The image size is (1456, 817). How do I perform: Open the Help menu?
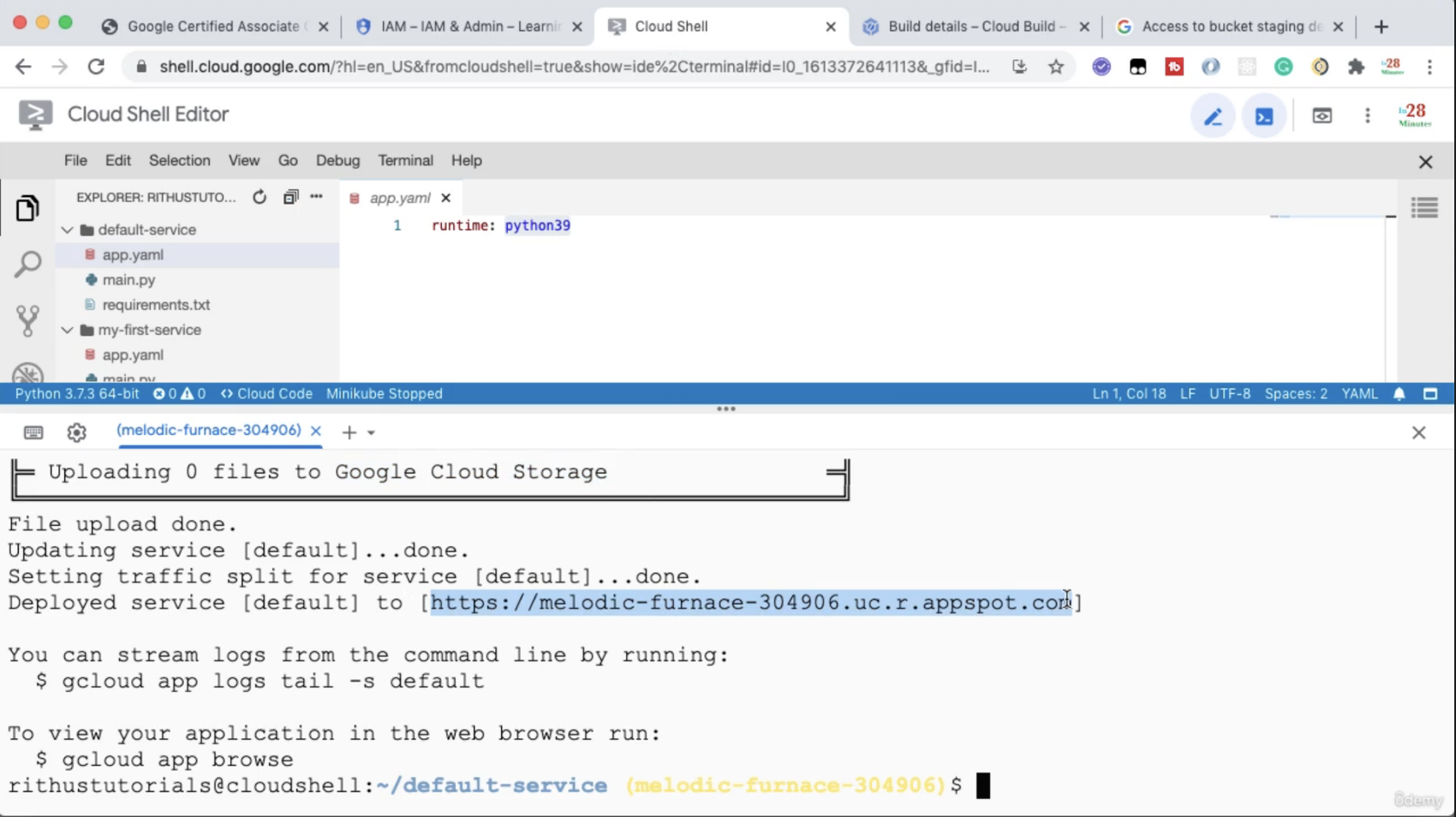pyautogui.click(x=467, y=160)
